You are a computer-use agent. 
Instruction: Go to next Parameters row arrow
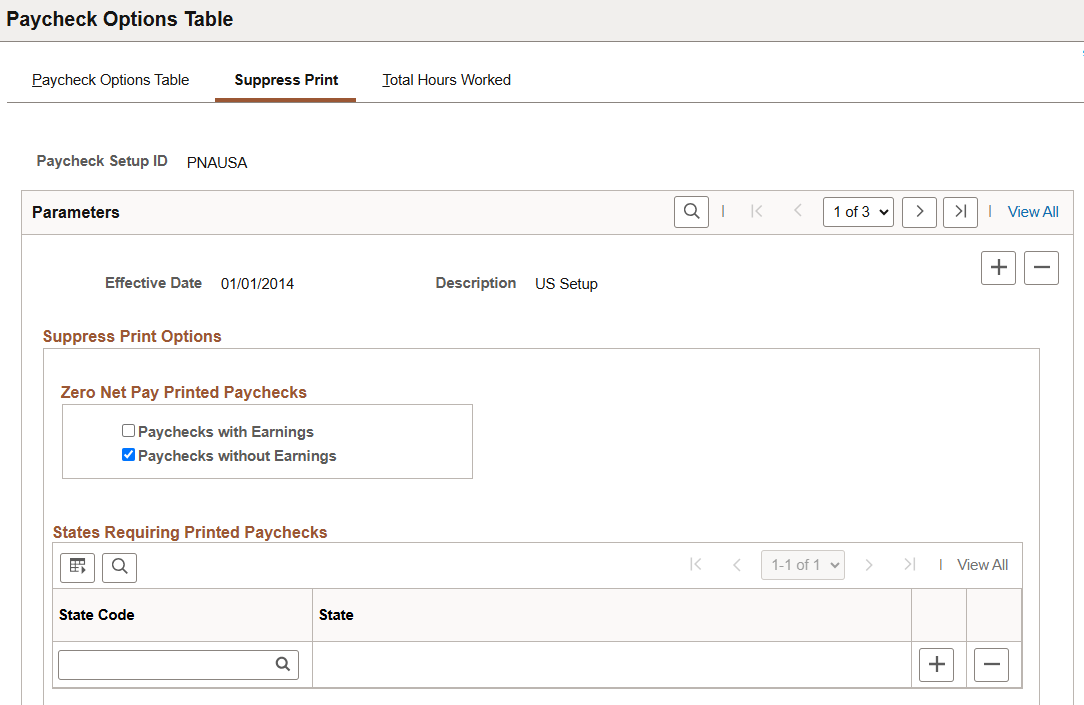[919, 212]
